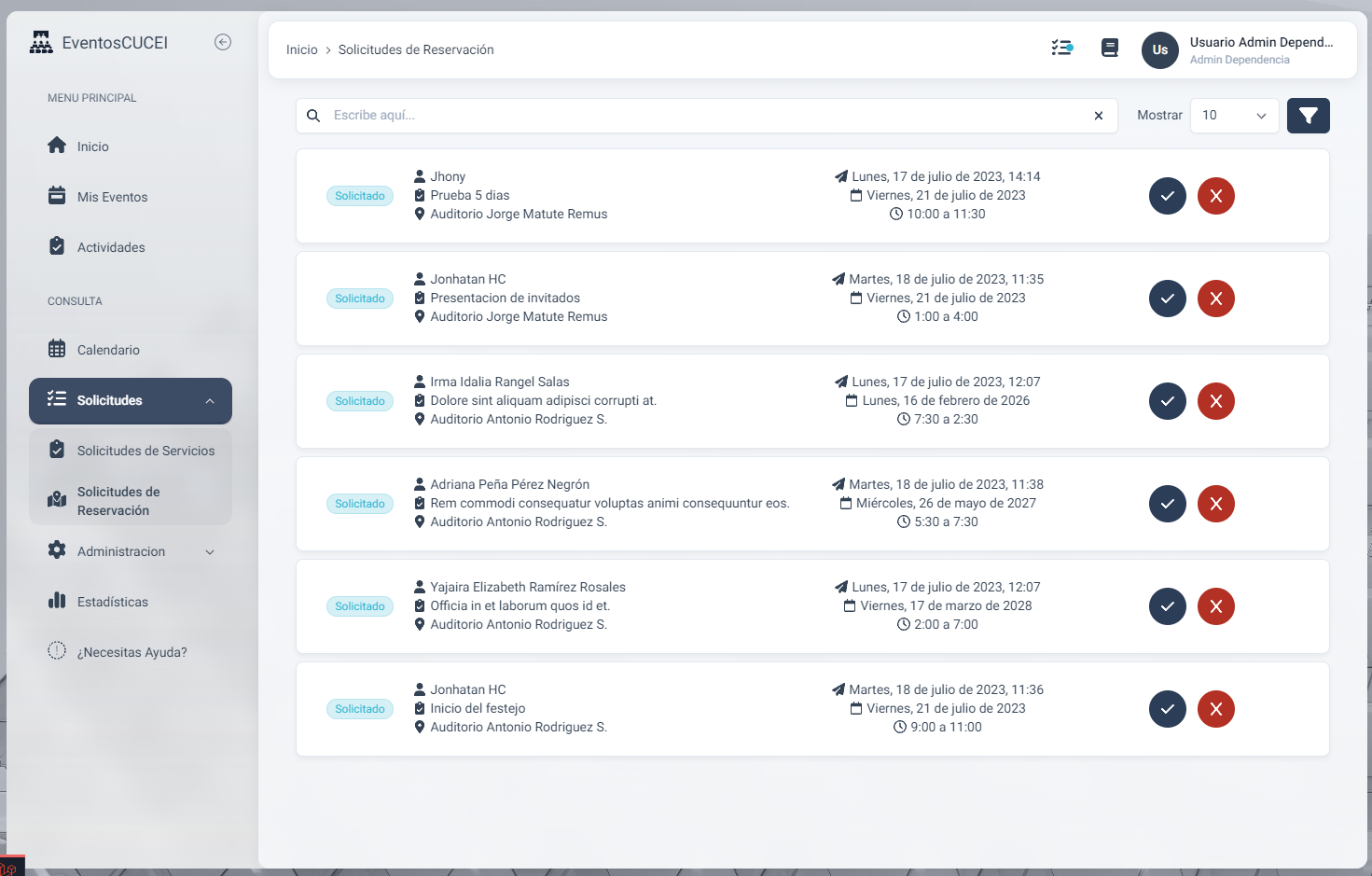Open the book icon in header

point(1109,48)
